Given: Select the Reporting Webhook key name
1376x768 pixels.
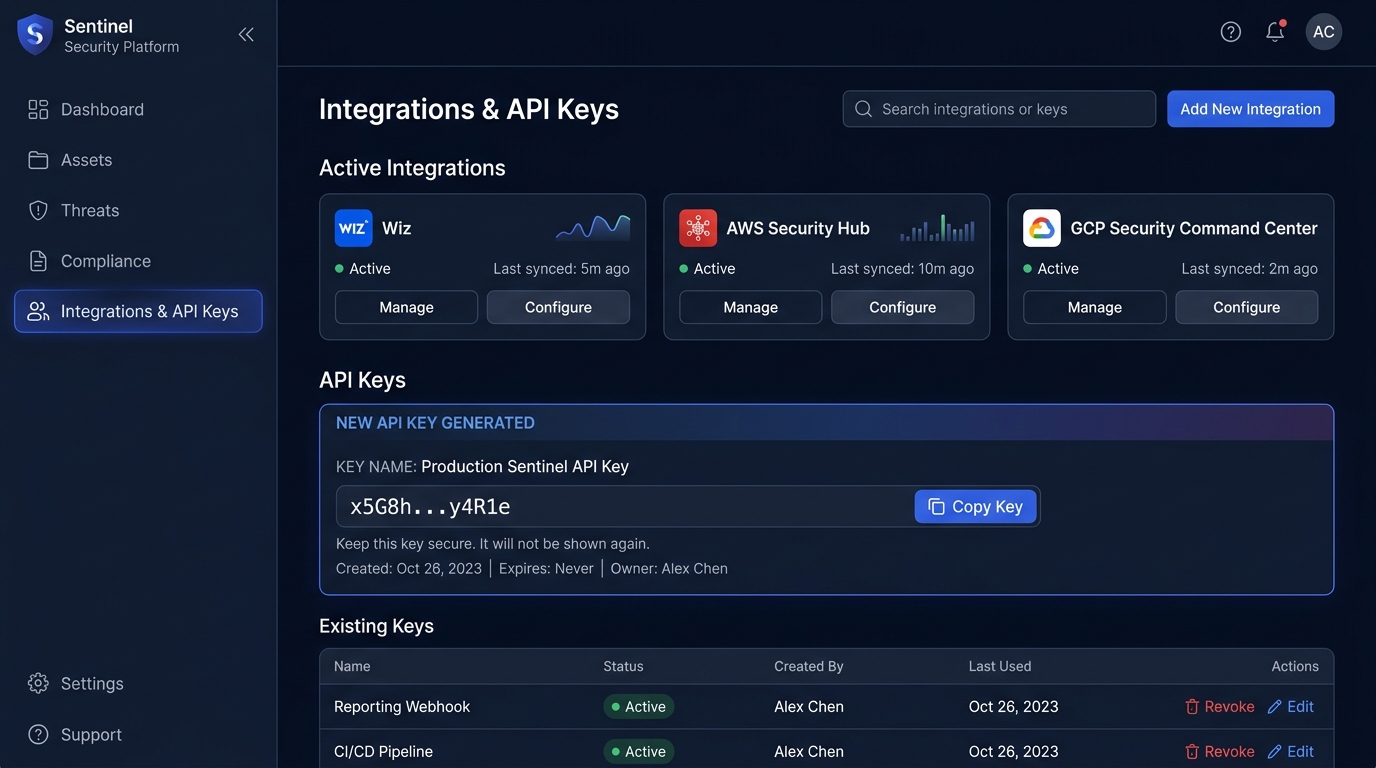Looking at the screenshot, I should point(402,706).
